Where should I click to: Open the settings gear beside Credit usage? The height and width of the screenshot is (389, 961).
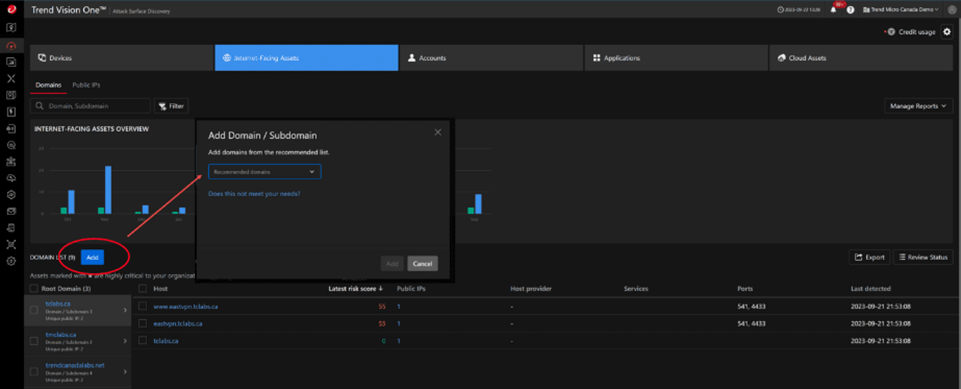(x=947, y=32)
